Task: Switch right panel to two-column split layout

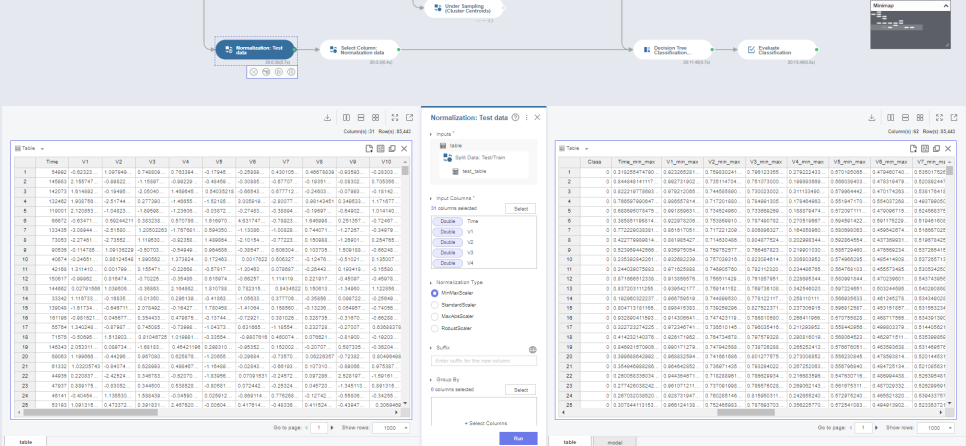Action: (890, 118)
